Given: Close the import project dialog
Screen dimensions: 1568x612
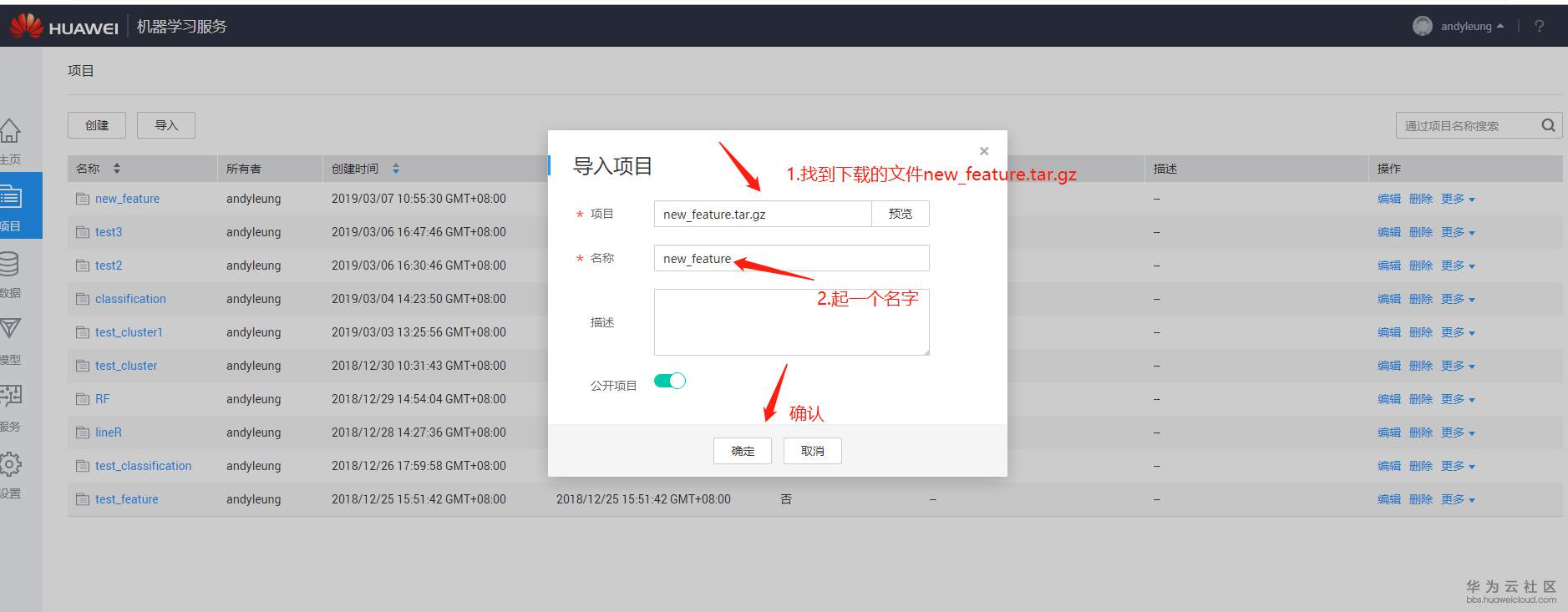Looking at the screenshot, I should 984,151.
